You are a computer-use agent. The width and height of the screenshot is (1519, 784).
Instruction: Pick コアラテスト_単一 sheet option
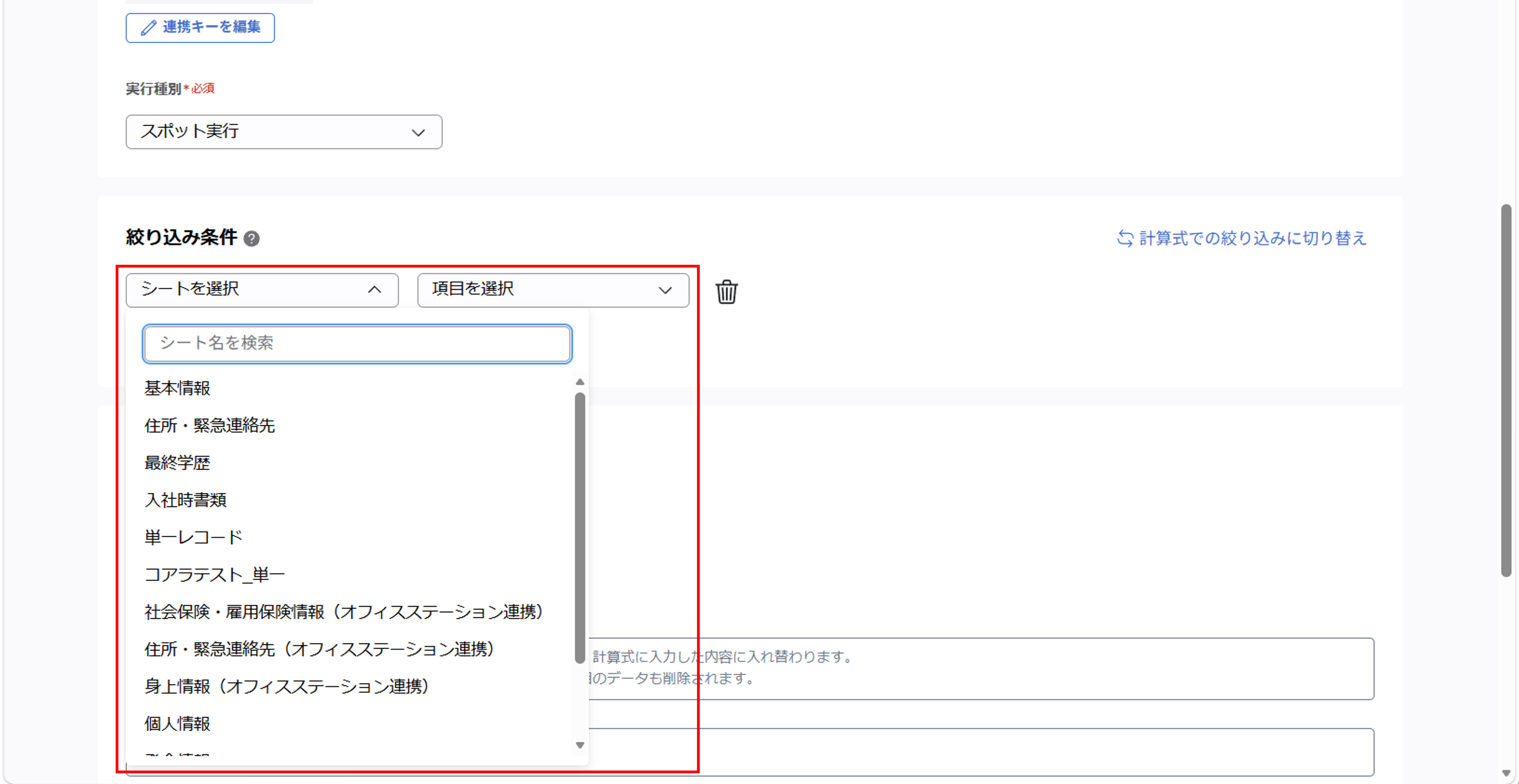click(x=215, y=575)
